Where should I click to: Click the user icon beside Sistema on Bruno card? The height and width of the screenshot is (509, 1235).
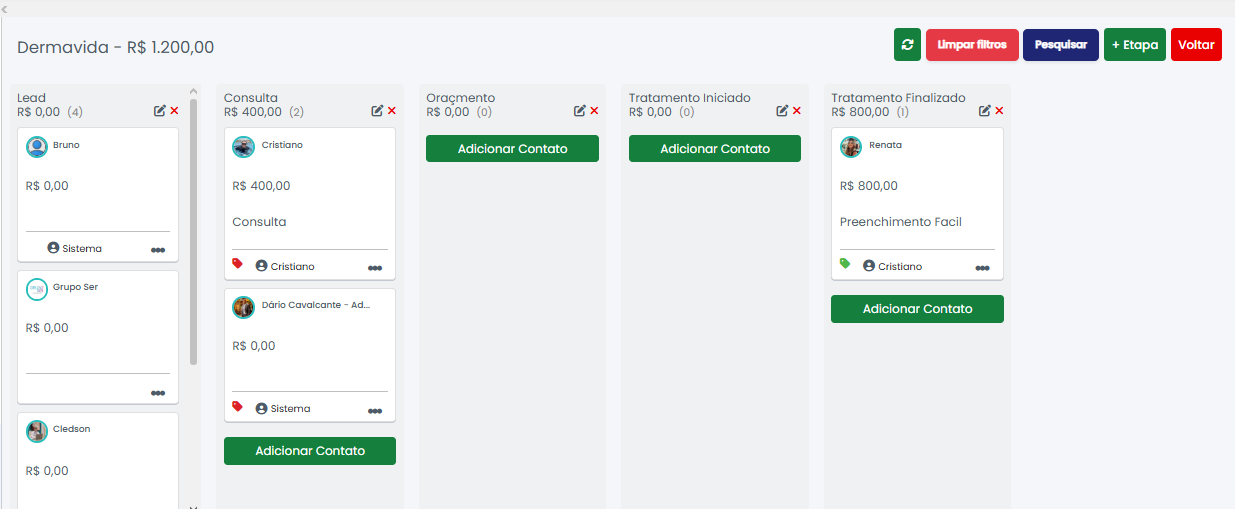click(x=53, y=247)
